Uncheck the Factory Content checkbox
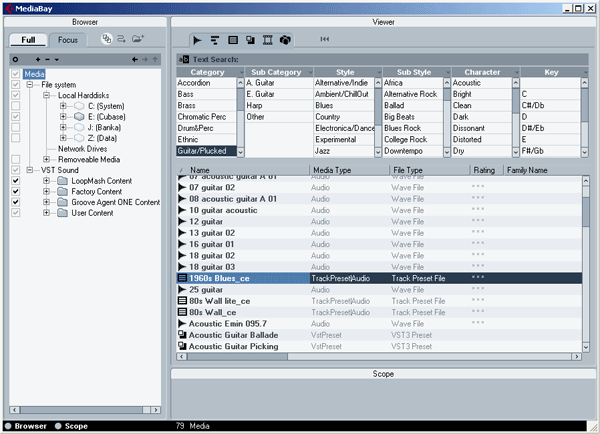The height and width of the screenshot is (434, 600). [x=14, y=190]
